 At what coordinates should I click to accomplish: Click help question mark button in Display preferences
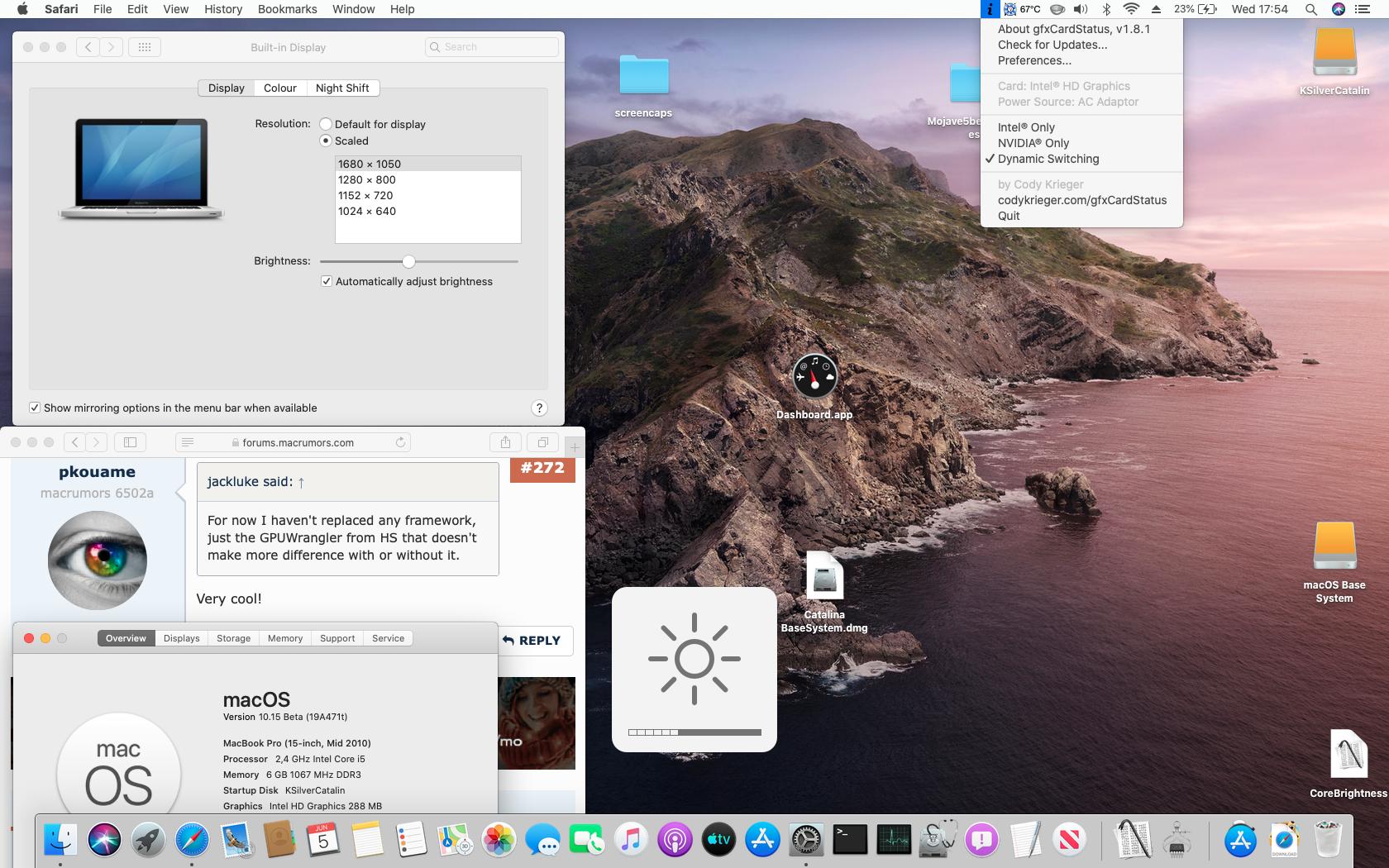[x=539, y=408]
